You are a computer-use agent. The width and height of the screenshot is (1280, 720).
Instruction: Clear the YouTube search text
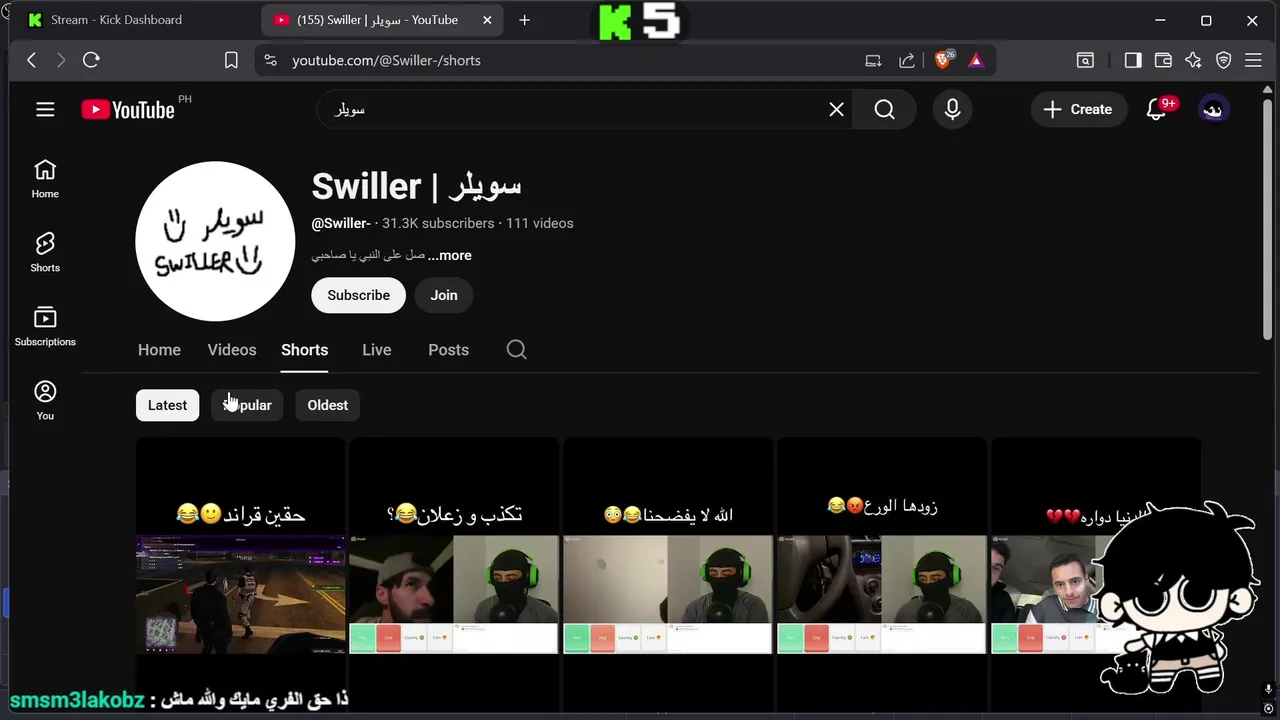836,109
